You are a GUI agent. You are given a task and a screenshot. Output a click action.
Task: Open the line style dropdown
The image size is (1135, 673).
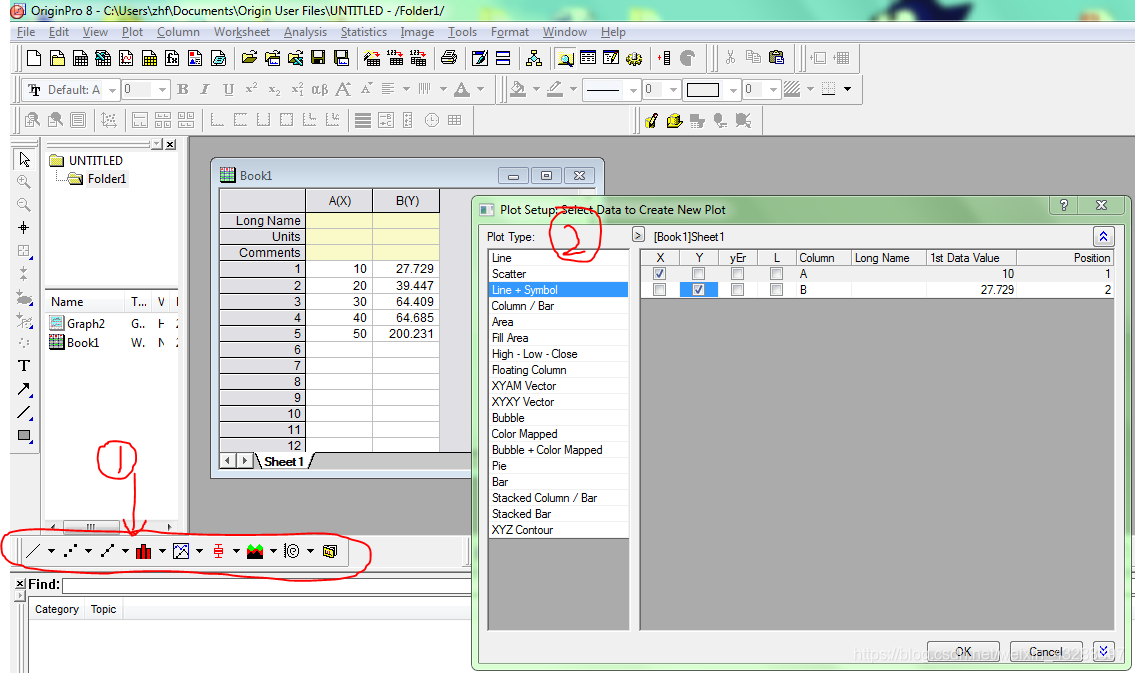click(x=633, y=90)
